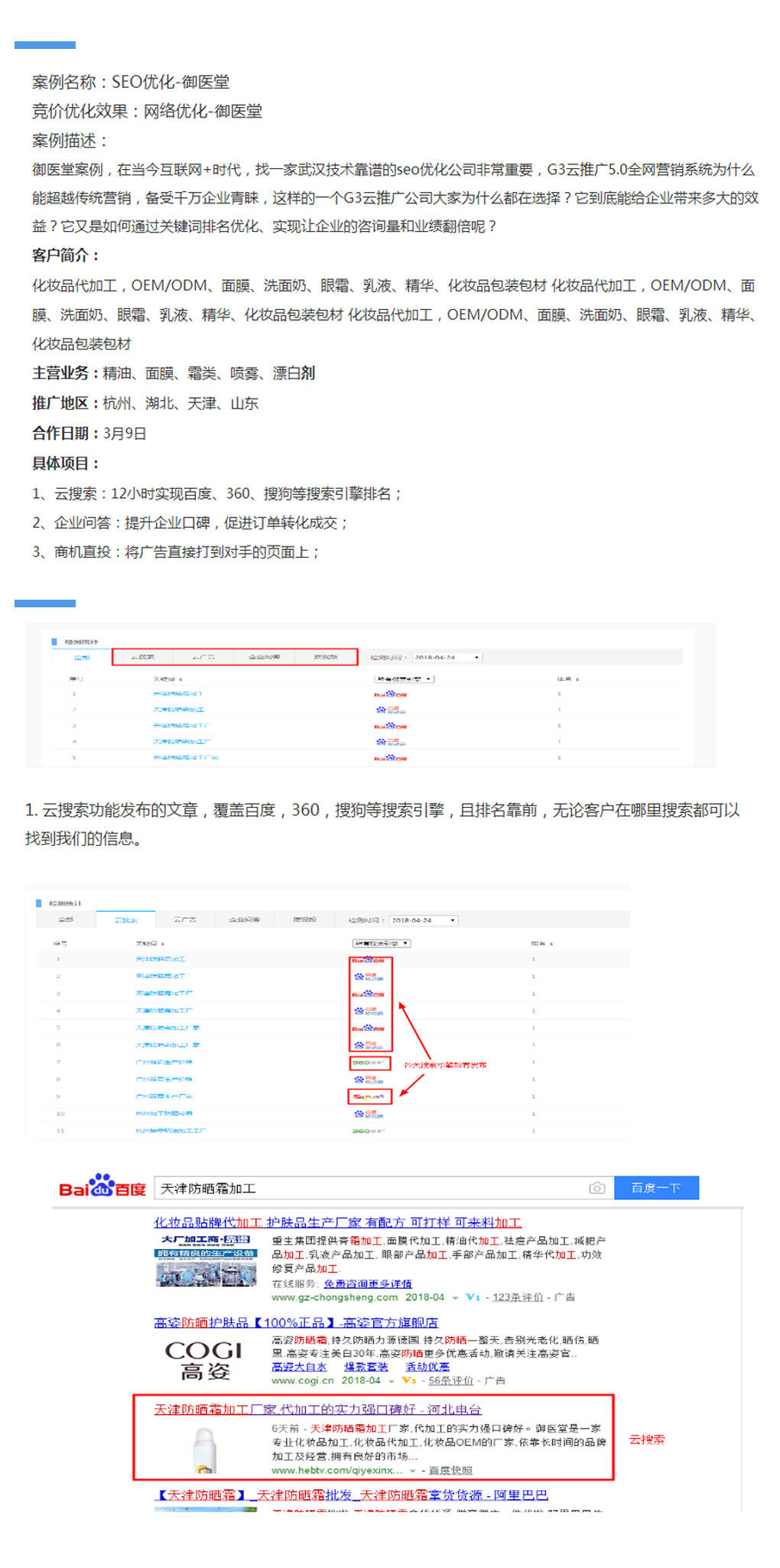
Task: Open the 2018-04-24 date dropdown in the first panel
Action: [447, 657]
